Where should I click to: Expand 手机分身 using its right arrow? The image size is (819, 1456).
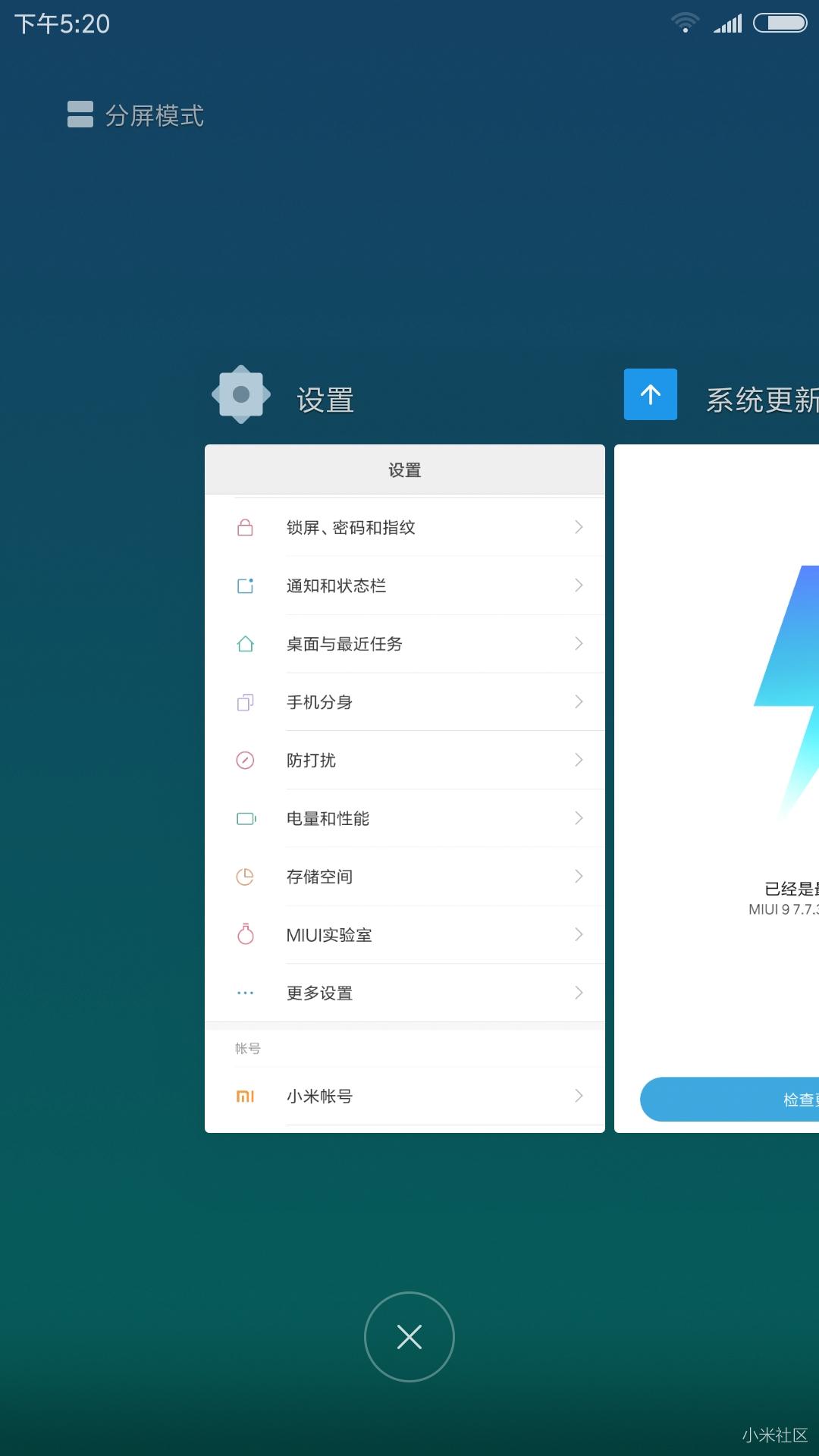[x=579, y=702]
